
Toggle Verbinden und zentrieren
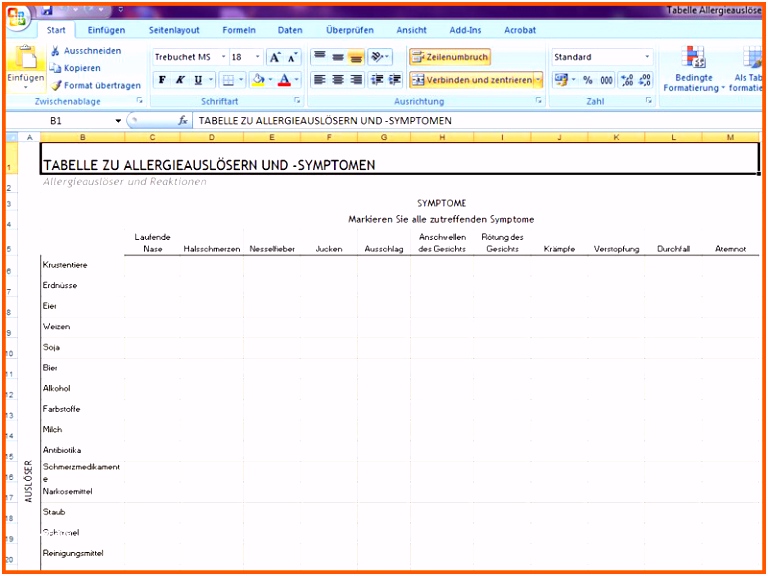(472, 80)
